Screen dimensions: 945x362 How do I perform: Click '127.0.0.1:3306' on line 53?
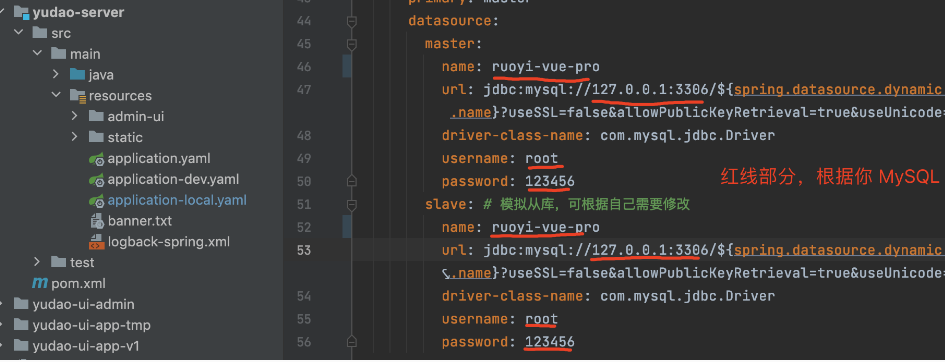point(649,250)
